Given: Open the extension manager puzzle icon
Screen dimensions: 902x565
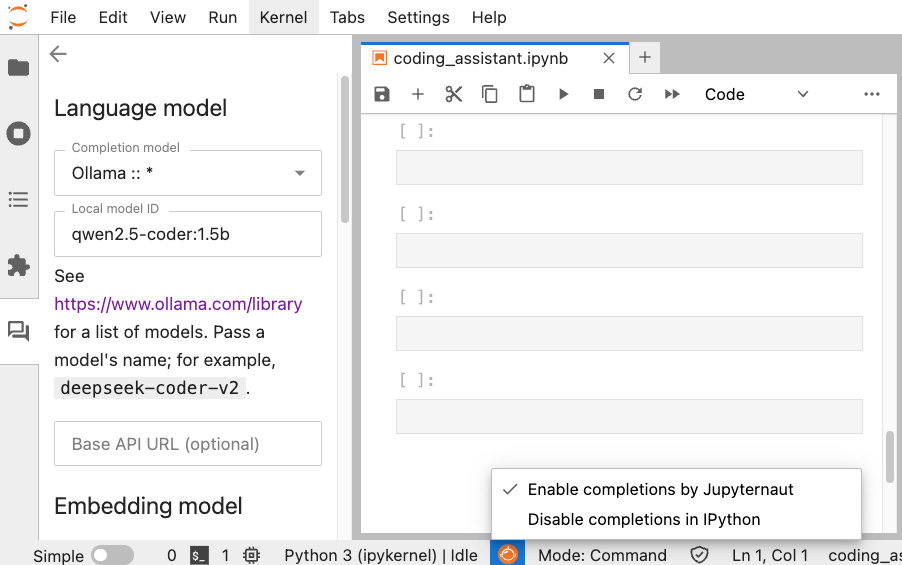Looking at the screenshot, I should (18, 265).
